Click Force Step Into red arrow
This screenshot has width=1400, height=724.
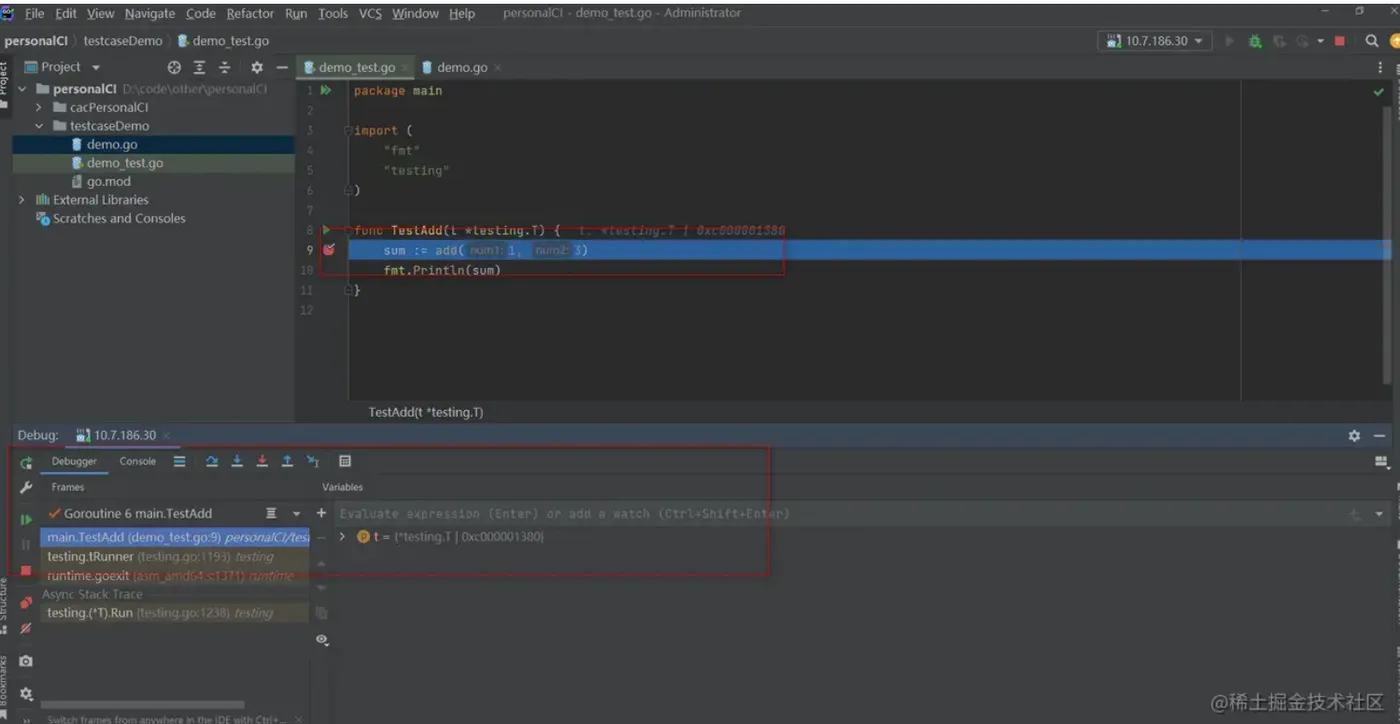coord(262,461)
